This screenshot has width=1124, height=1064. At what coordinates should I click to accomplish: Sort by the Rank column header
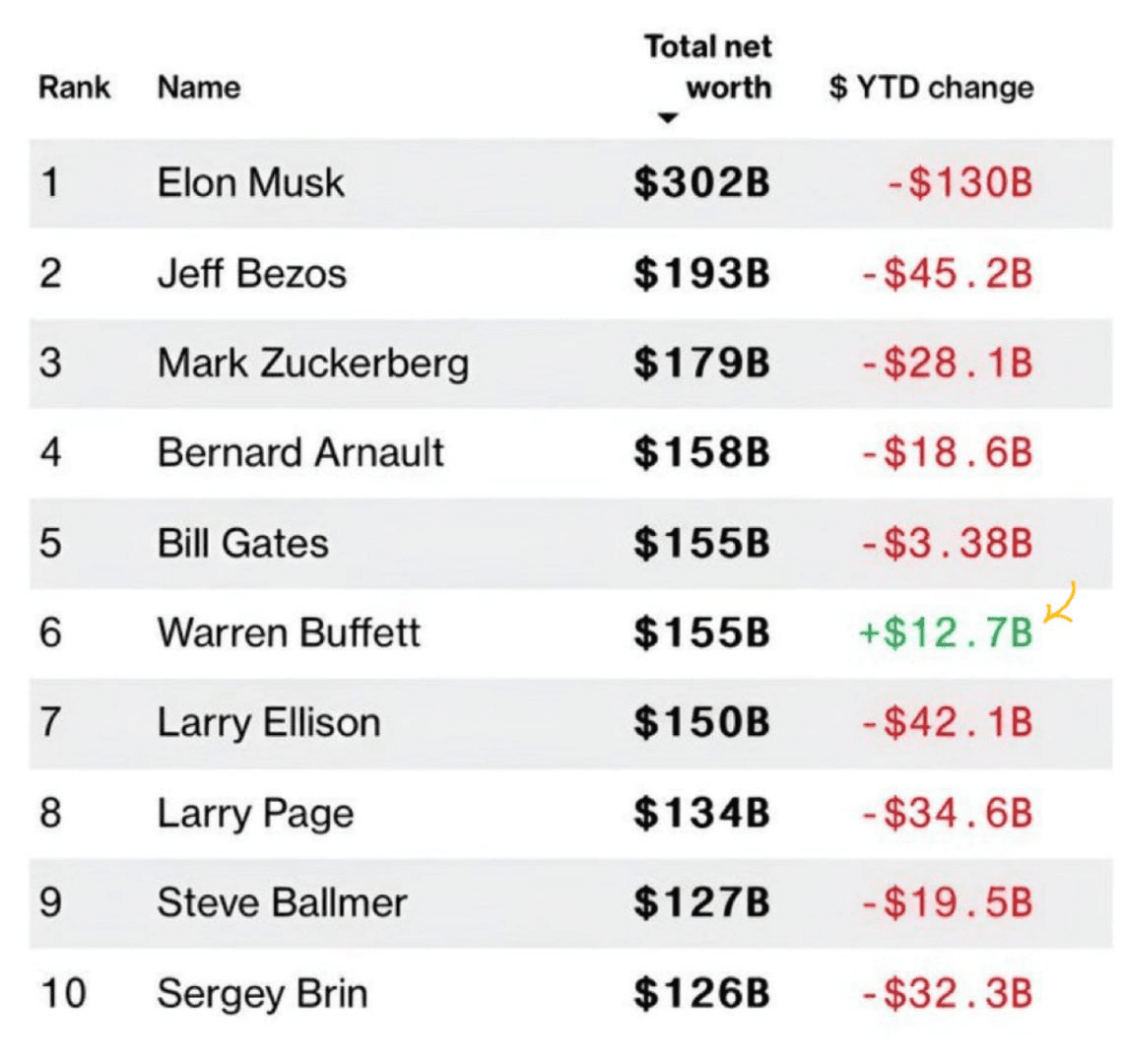pyautogui.click(x=74, y=88)
